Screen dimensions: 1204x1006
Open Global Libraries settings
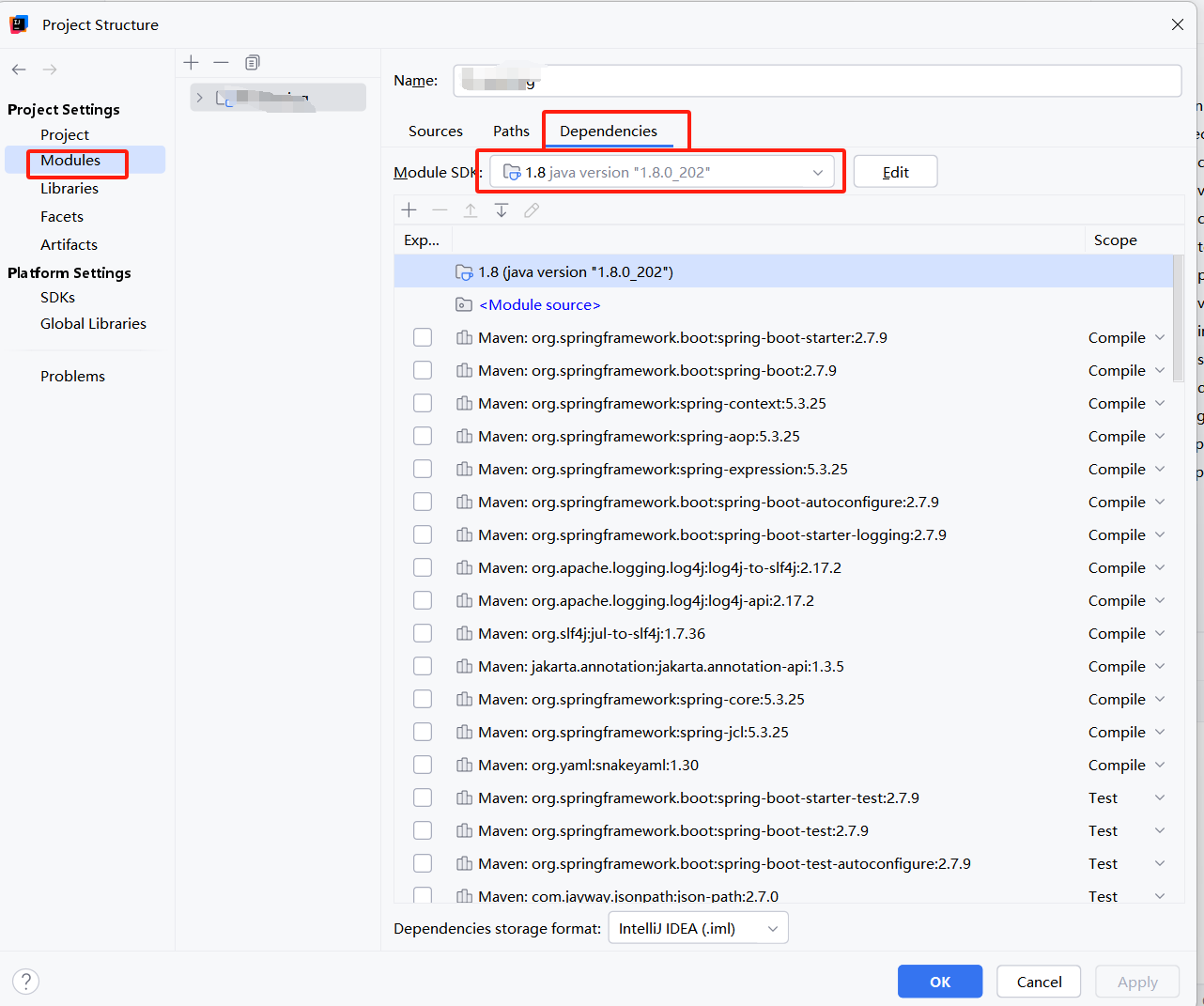coord(93,323)
